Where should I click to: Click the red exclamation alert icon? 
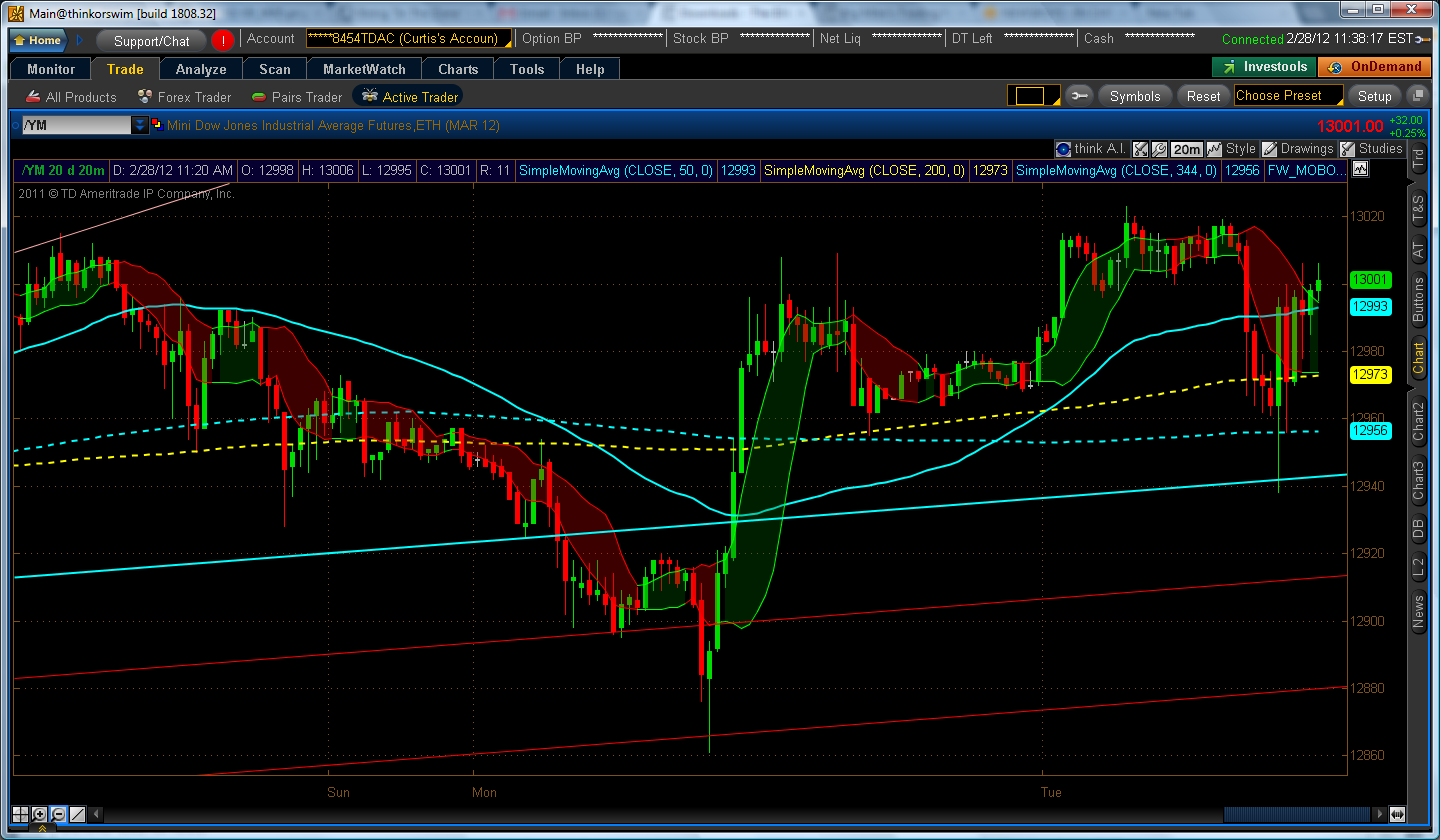point(223,41)
